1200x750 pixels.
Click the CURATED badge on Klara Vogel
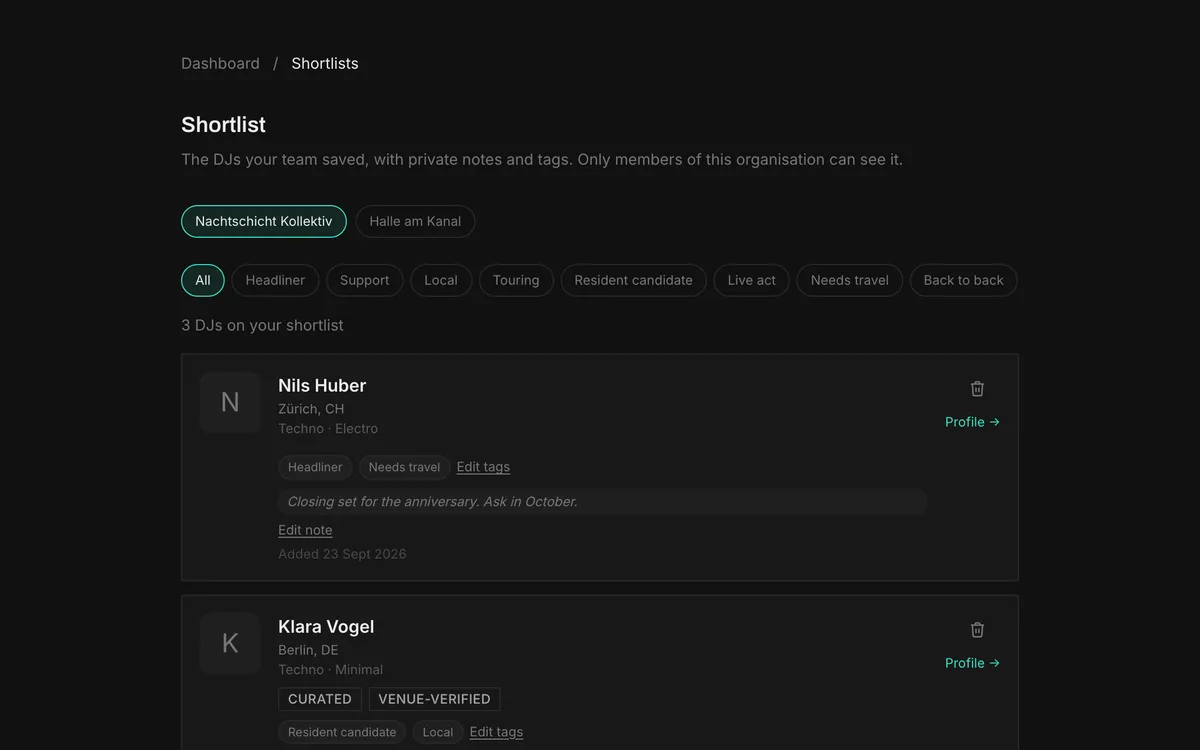tap(320, 699)
